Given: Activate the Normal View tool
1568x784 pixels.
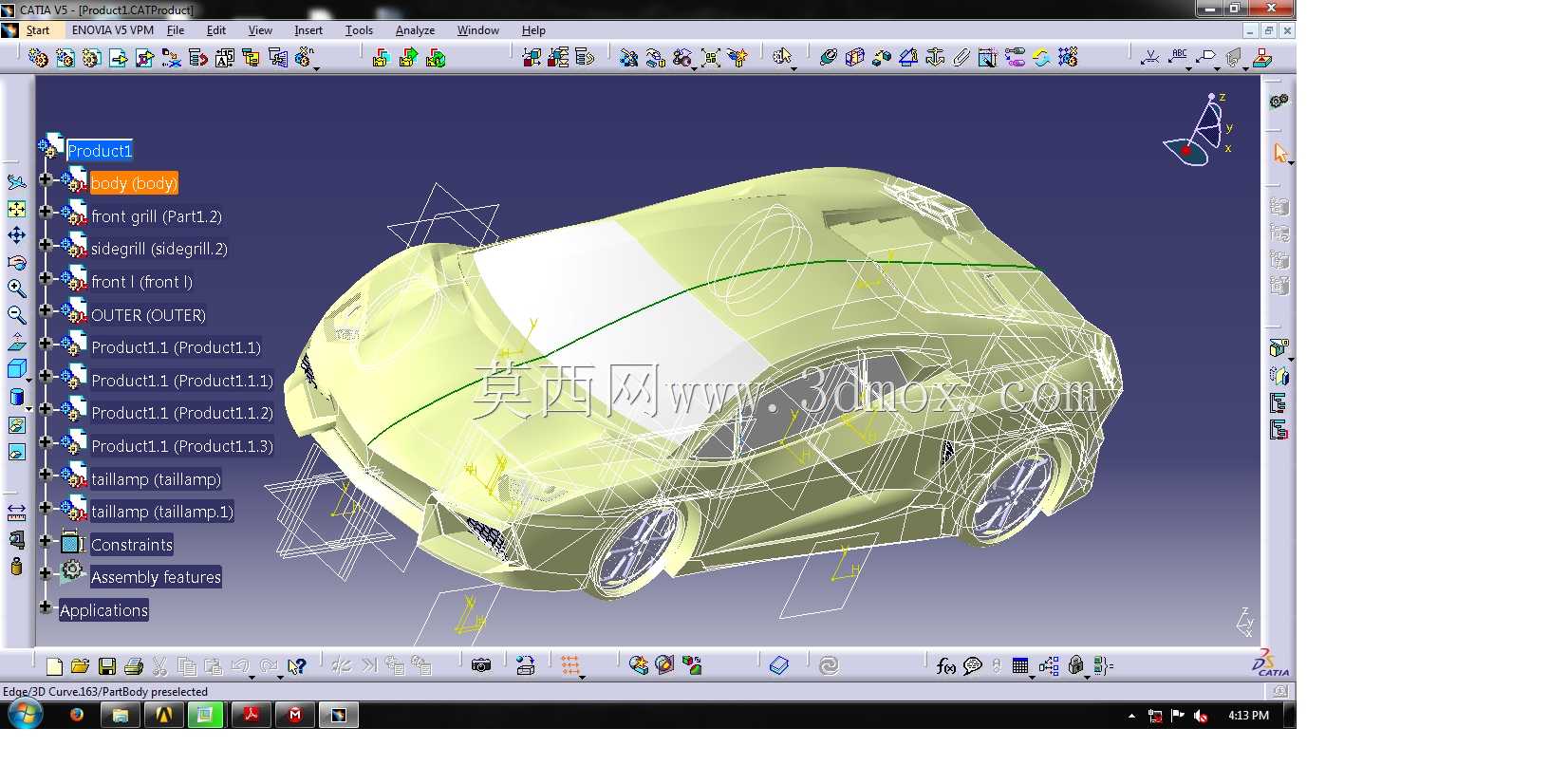Looking at the screenshot, I should [16, 342].
